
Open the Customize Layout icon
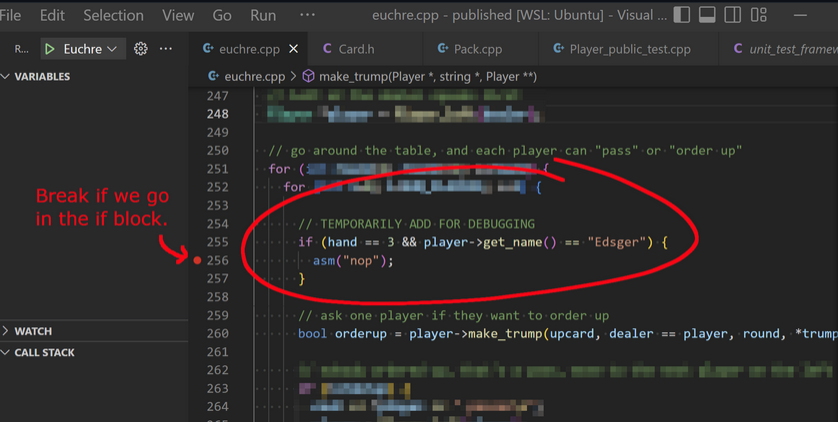pyautogui.click(x=759, y=15)
